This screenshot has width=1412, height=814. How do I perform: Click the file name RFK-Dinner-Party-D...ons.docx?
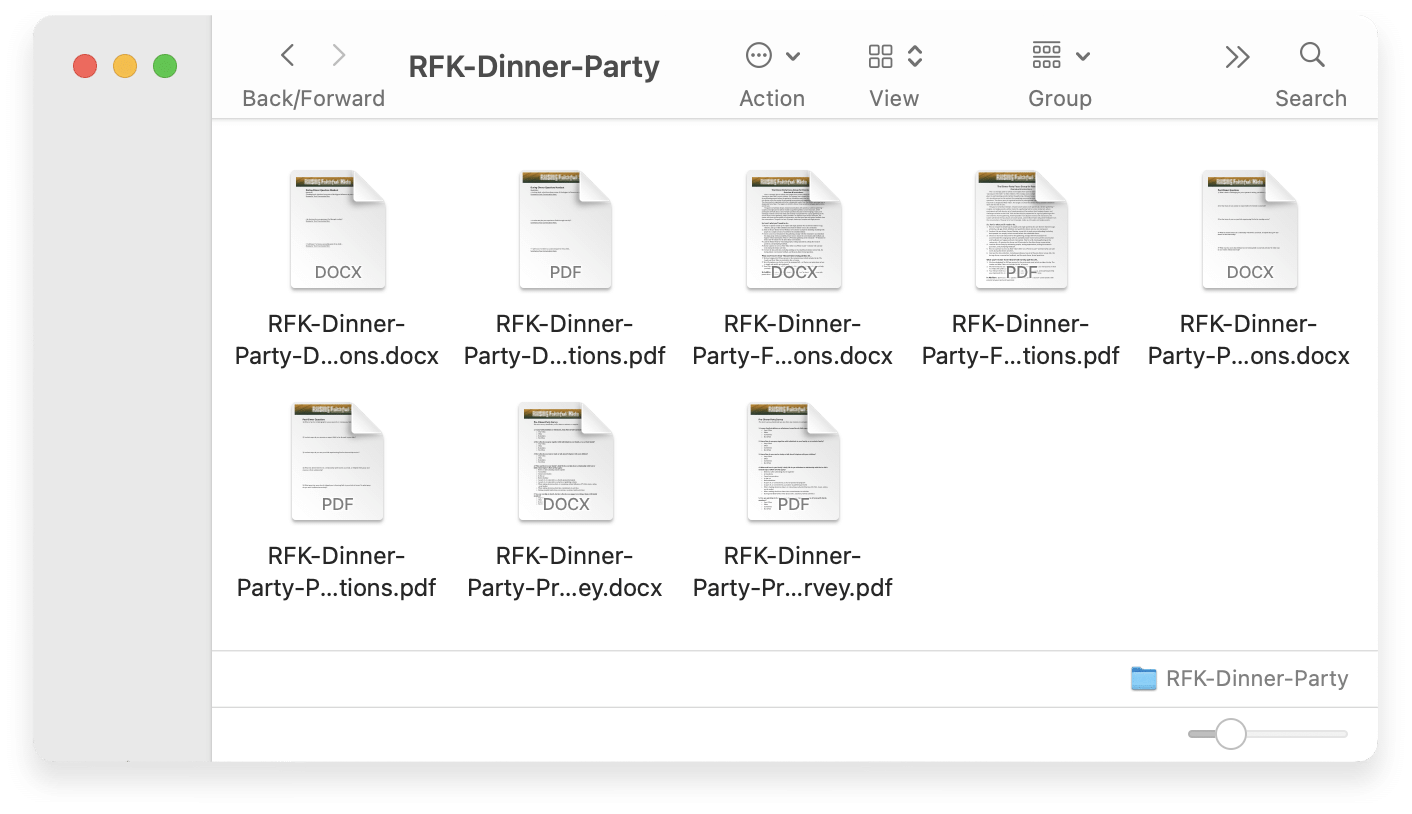coord(337,340)
